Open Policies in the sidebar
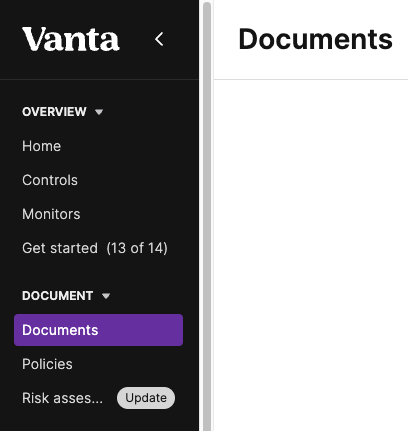Image resolution: width=408 pixels, height=431 pixels. tap(47, 364)
